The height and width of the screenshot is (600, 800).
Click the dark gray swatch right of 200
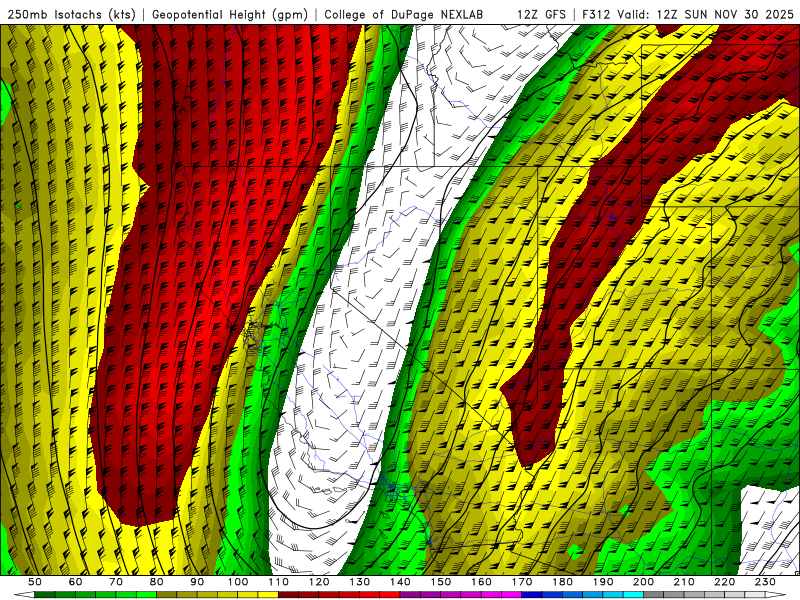[x=654, y=595]
